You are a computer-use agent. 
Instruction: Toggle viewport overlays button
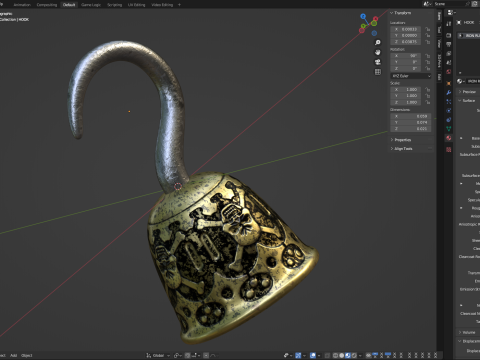point(313,356)
